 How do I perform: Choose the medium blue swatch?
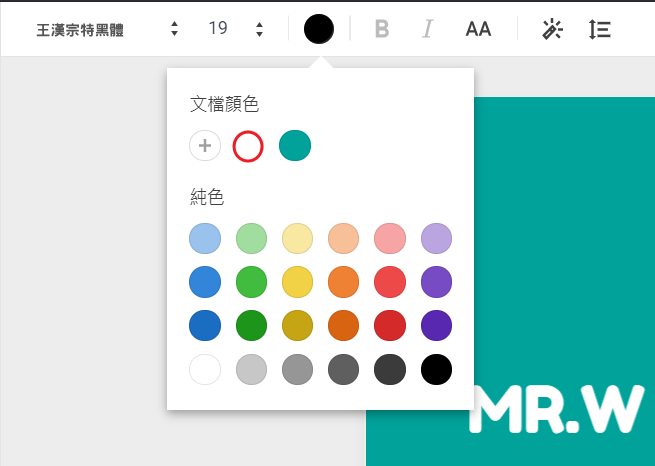coord(205,282)
